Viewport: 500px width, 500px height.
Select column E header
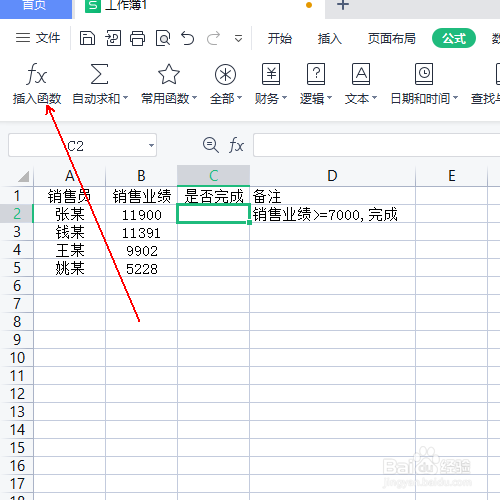pos(452,175)
